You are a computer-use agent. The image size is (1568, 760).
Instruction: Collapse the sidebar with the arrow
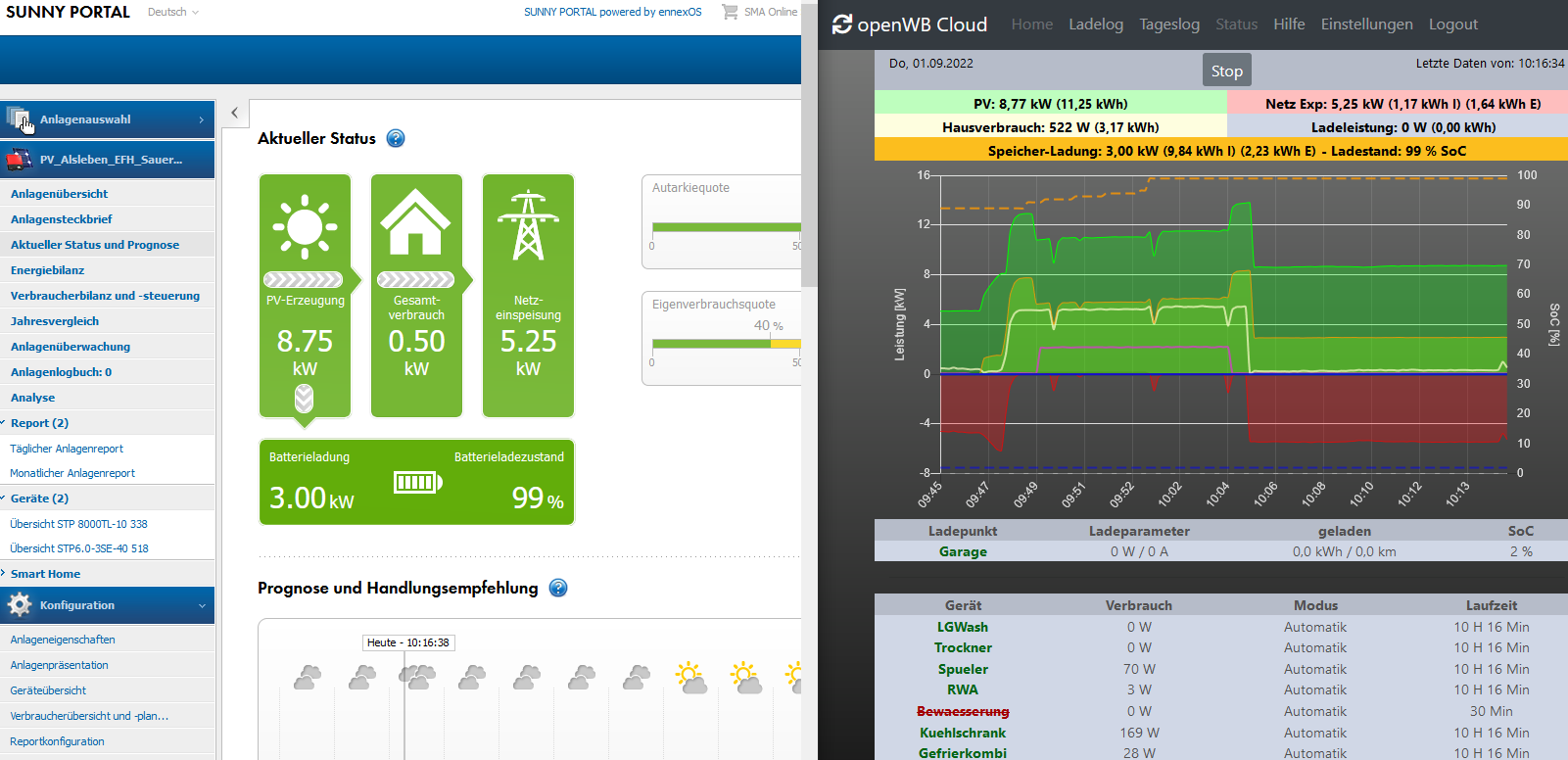pyautogui.click(x=235, y=113)
